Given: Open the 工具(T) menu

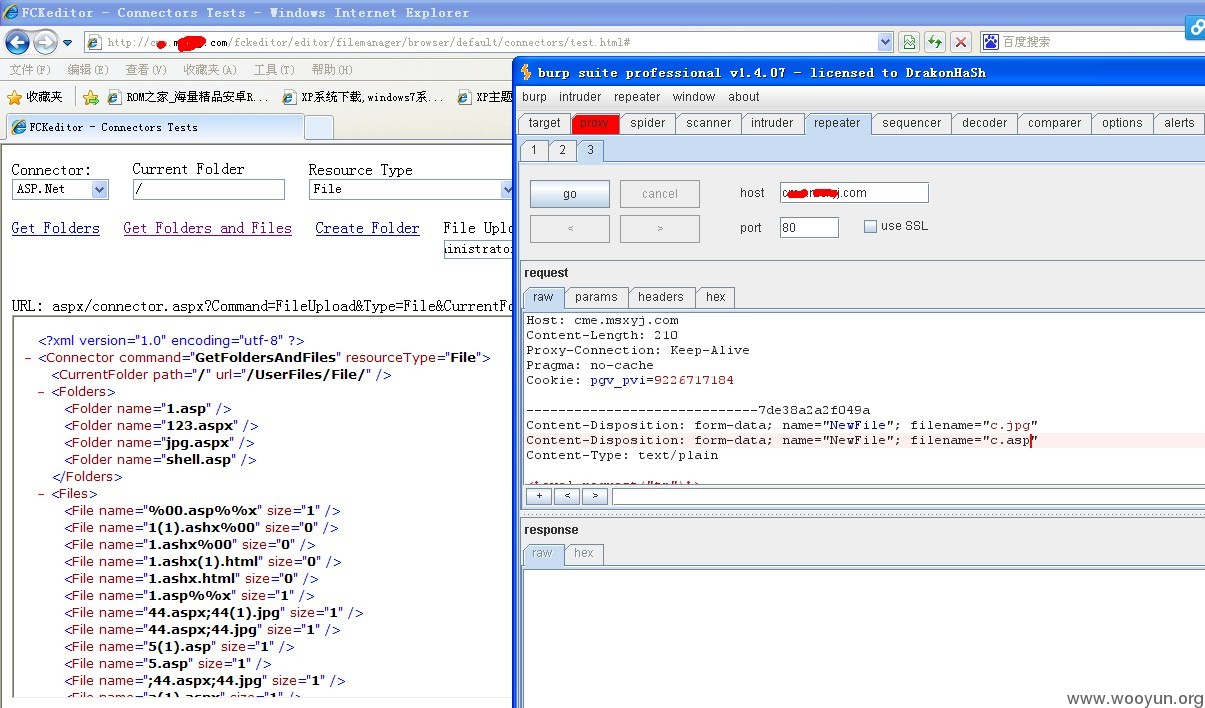Looking at the screenshot, I should tap(274, 70).
